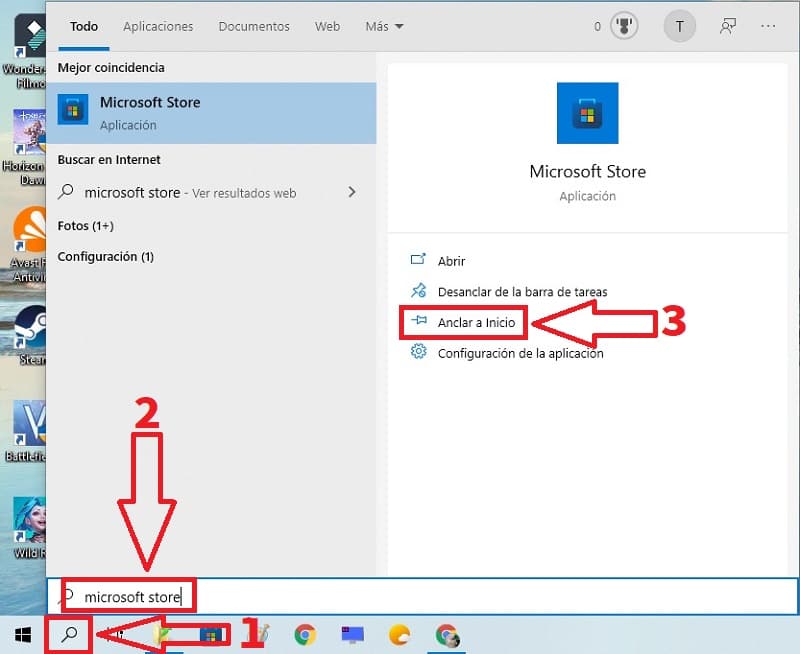Select Microsoft Store best match result
Image resolution: width=800 pixels, height=654 pixels.
(211, 113)
